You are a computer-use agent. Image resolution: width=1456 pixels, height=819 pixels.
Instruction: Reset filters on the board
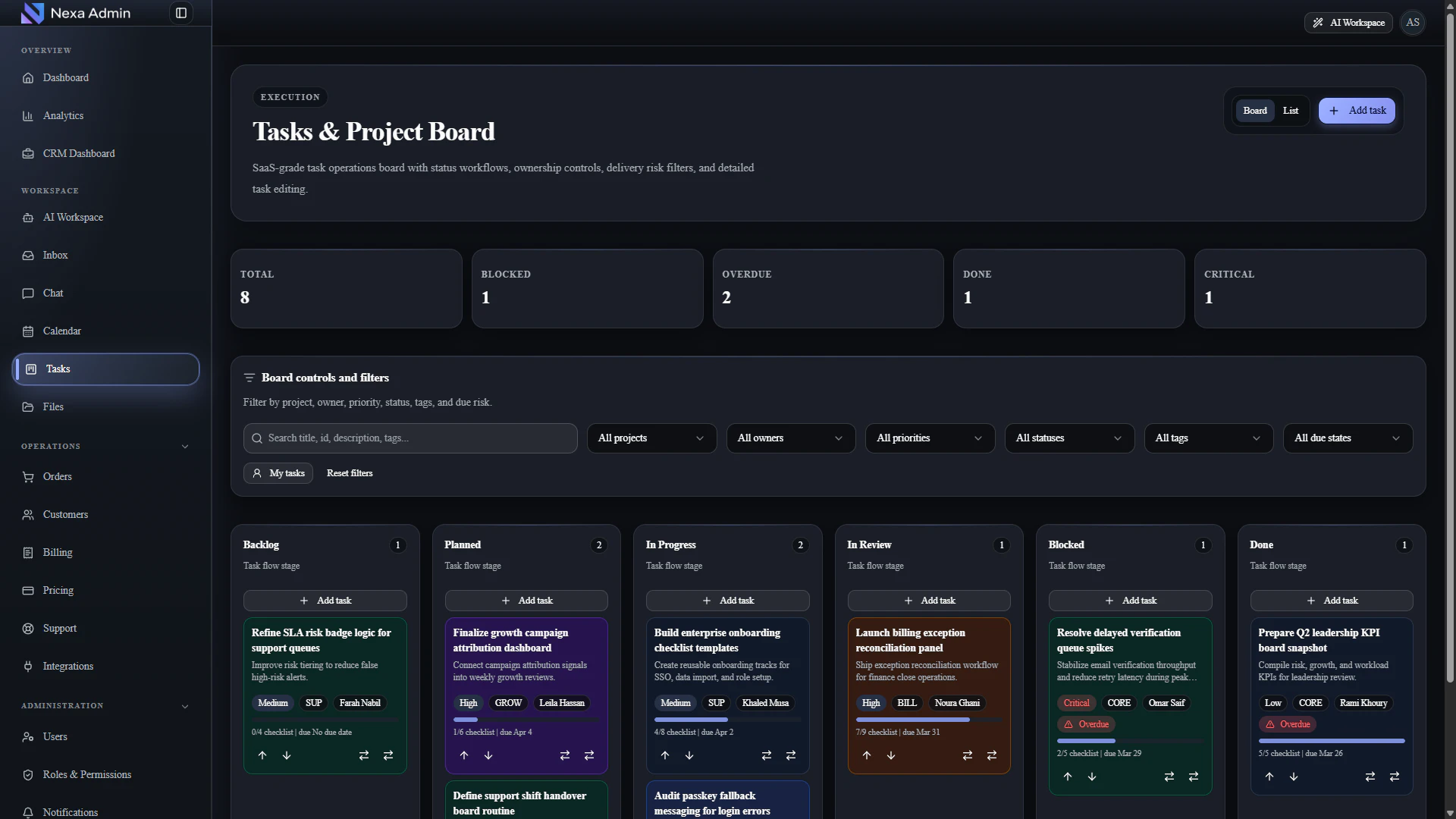click(350, 473)
